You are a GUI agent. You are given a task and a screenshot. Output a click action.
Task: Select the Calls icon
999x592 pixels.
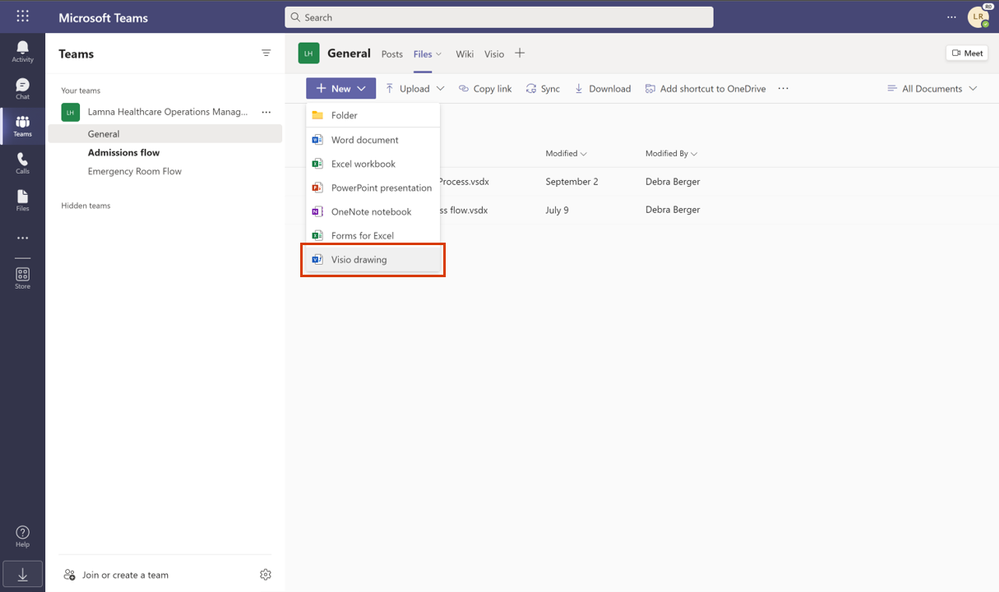[x=22, y=162]
